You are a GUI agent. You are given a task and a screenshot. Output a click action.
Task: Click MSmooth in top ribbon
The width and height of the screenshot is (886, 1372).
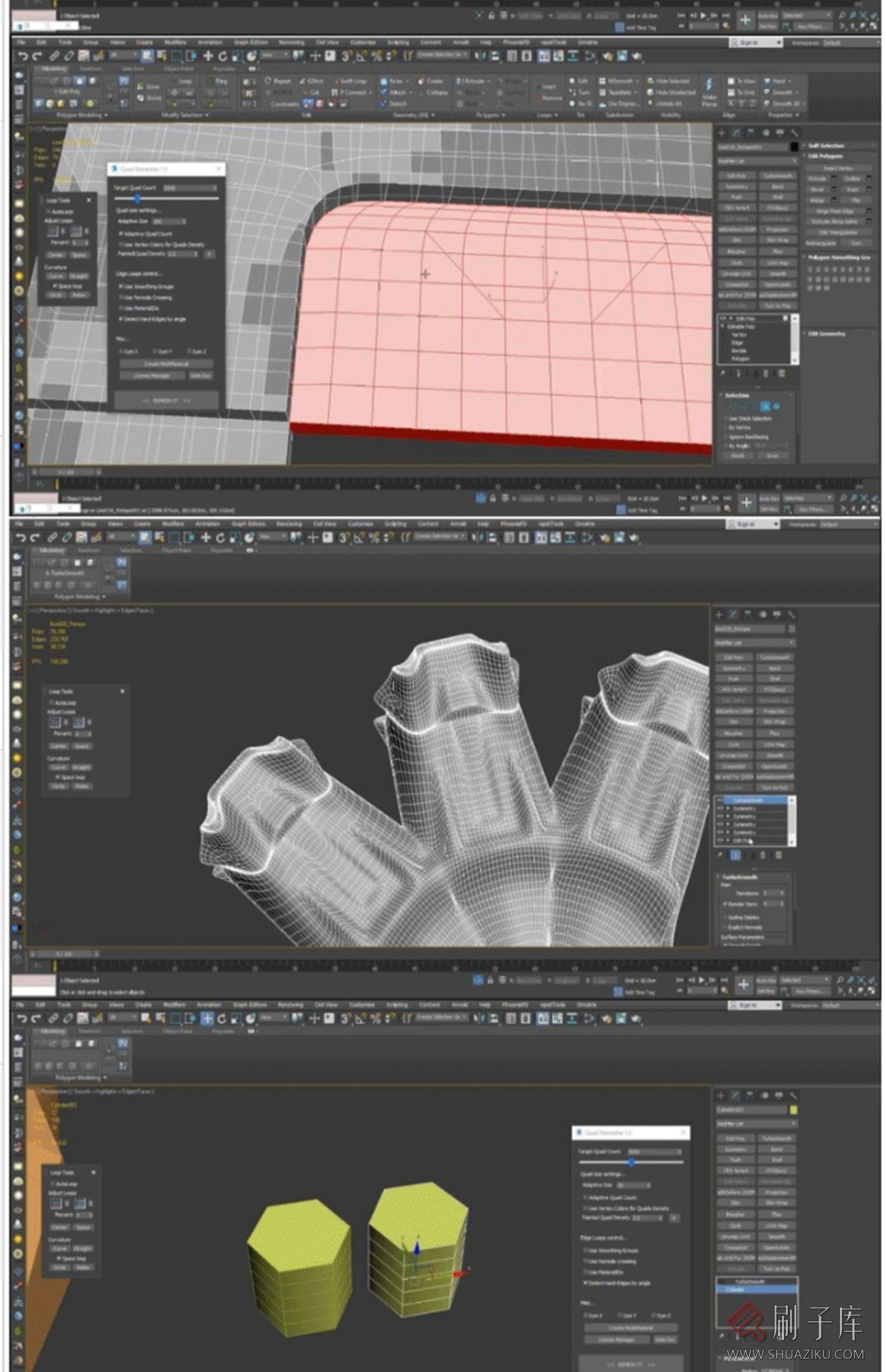(616, 81)
